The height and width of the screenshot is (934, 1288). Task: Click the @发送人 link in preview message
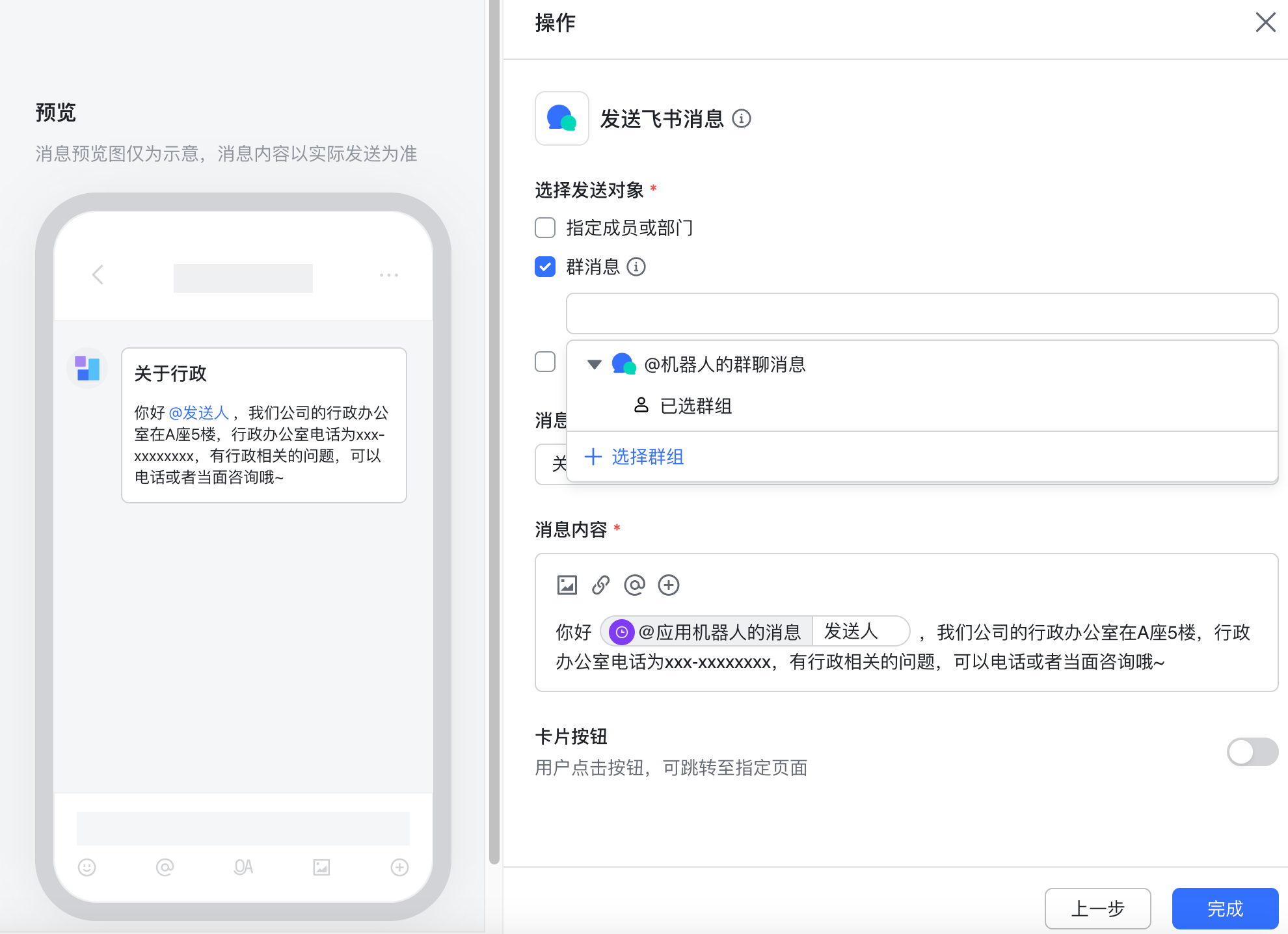(199, 412)
